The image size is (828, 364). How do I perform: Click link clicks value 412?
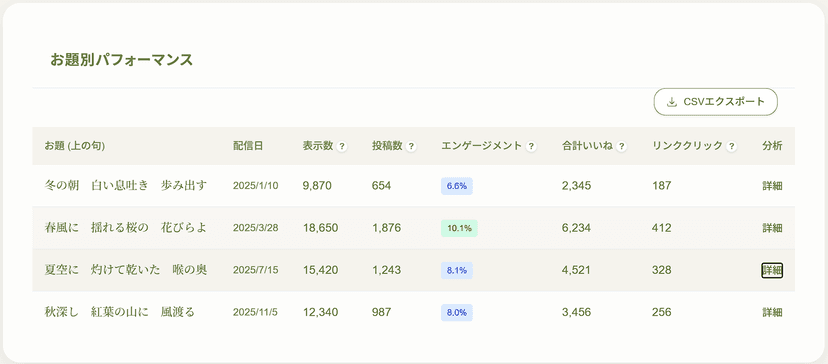coord(662,228)
